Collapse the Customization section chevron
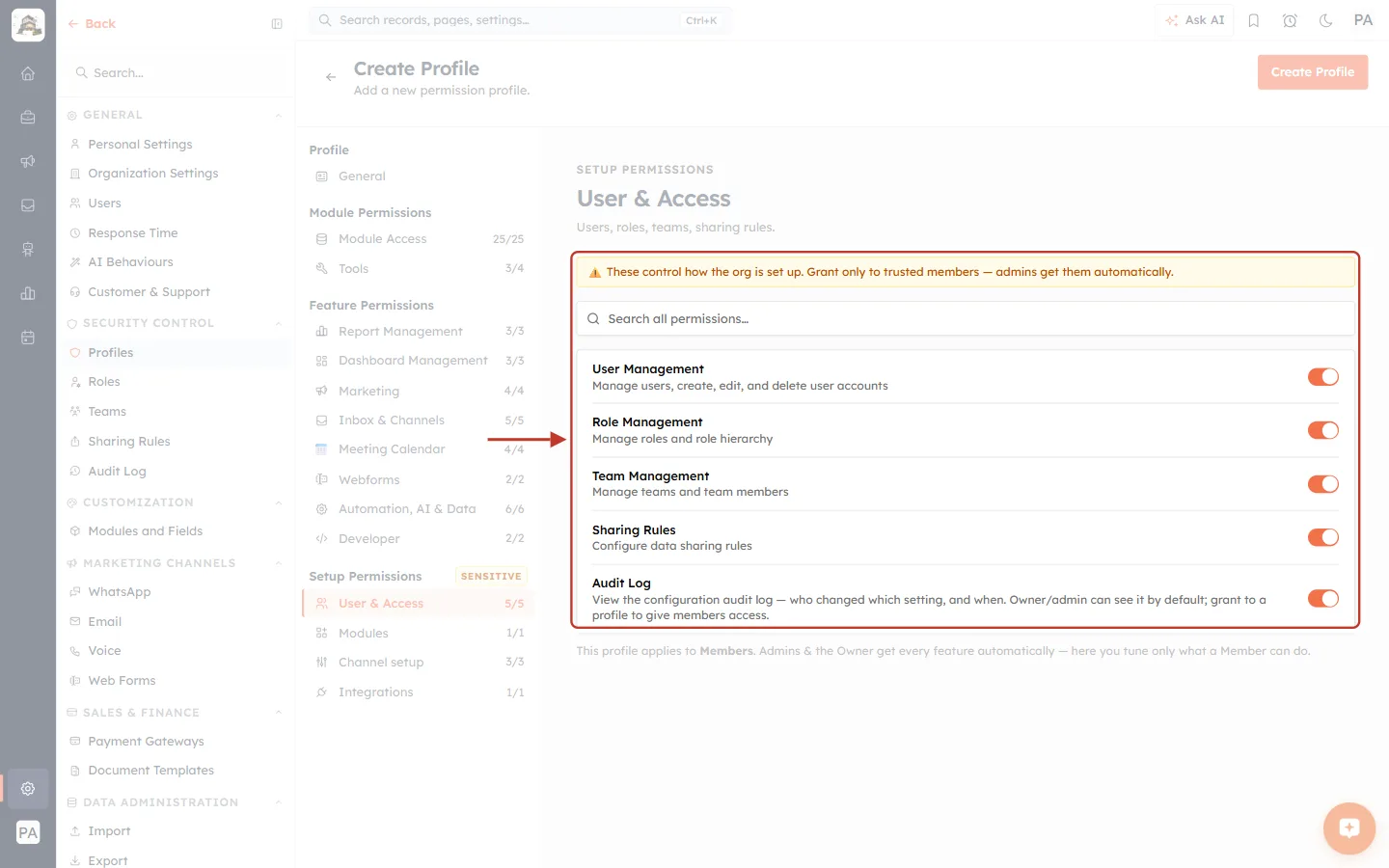The image size is (1389, 868). [279, 503]
